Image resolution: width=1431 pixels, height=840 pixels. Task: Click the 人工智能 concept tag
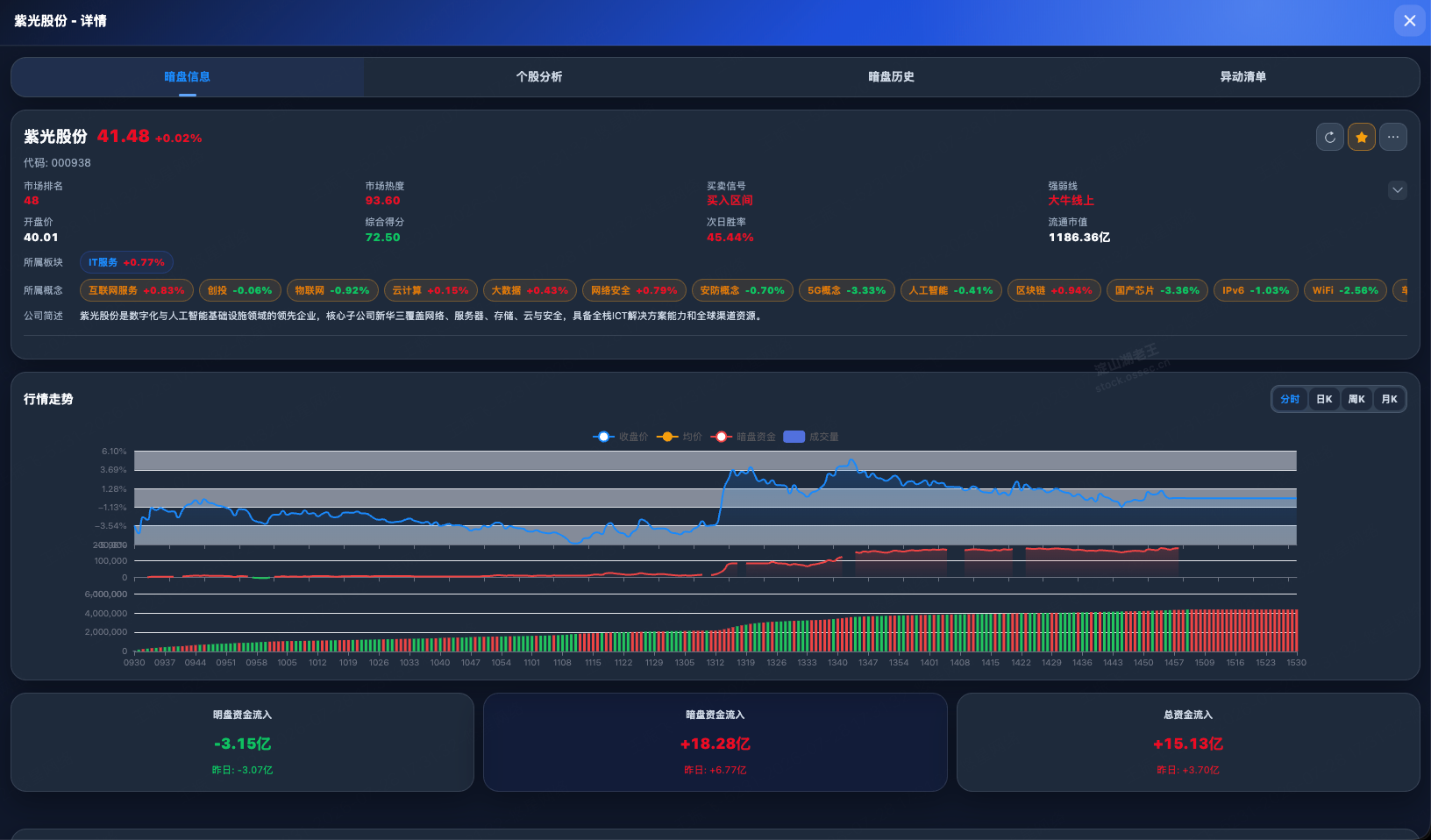pyautogui.click(x=950, y=290)
